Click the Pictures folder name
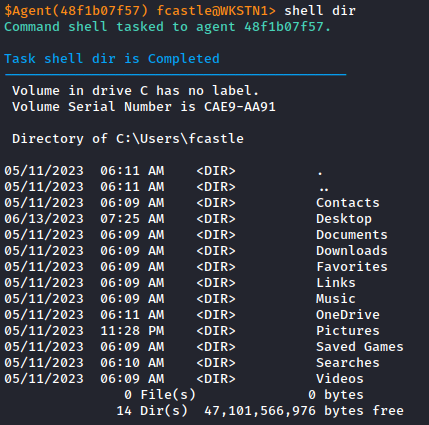The image size is (429, 425). tap(348, 331)
